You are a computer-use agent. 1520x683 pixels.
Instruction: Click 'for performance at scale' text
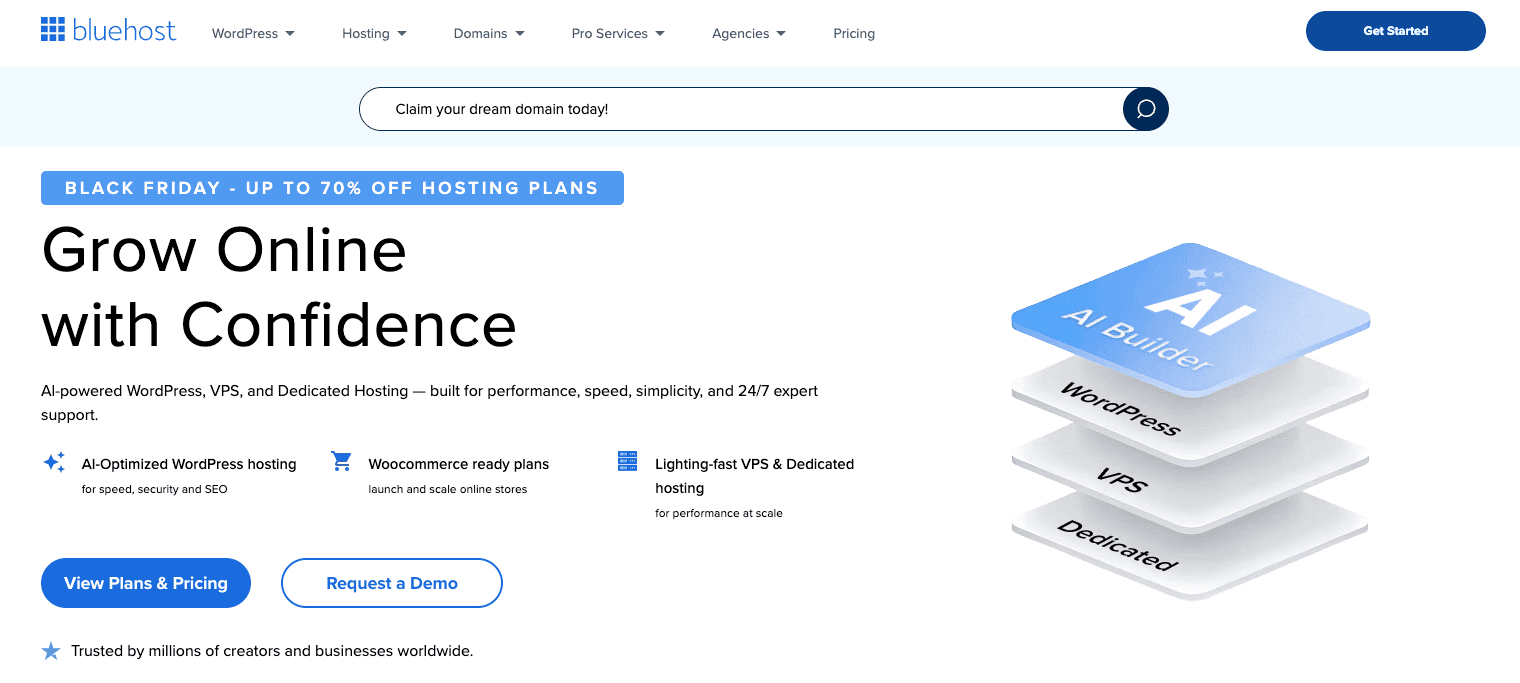tap(719, 513)
